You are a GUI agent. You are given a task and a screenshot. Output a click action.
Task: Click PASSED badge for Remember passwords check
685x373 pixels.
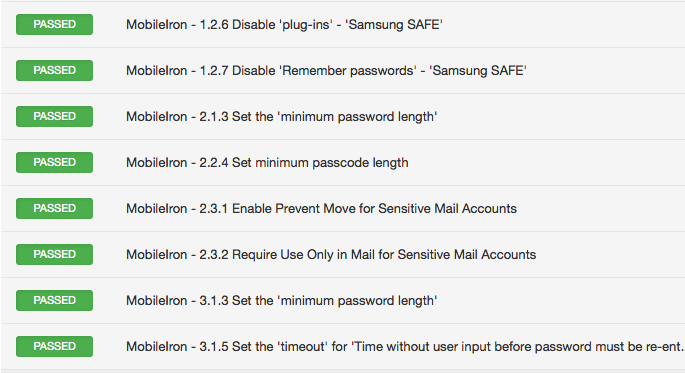54,70
